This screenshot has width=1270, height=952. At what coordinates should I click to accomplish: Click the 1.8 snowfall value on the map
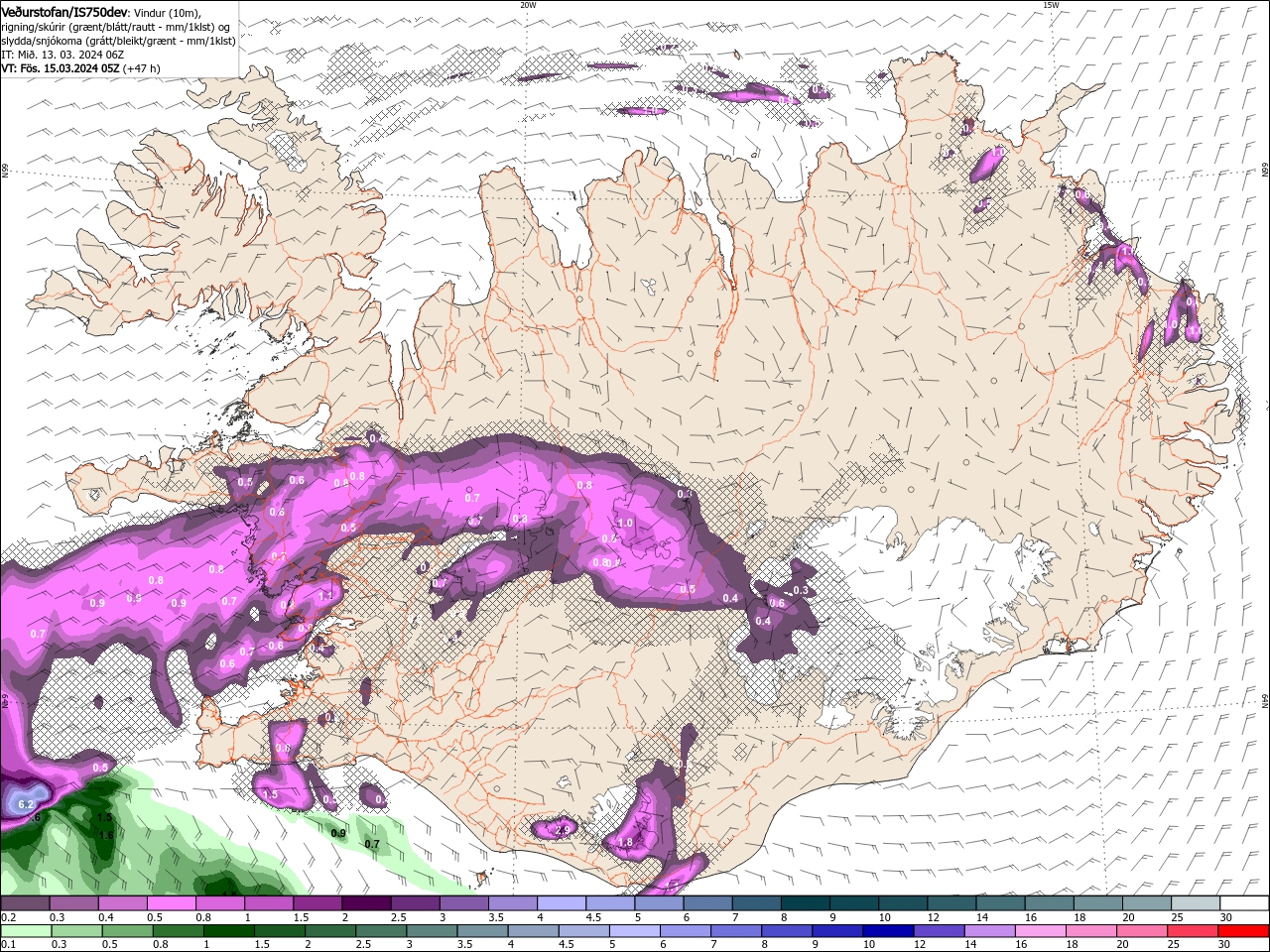pyautogui.click(x=625, y=843)
